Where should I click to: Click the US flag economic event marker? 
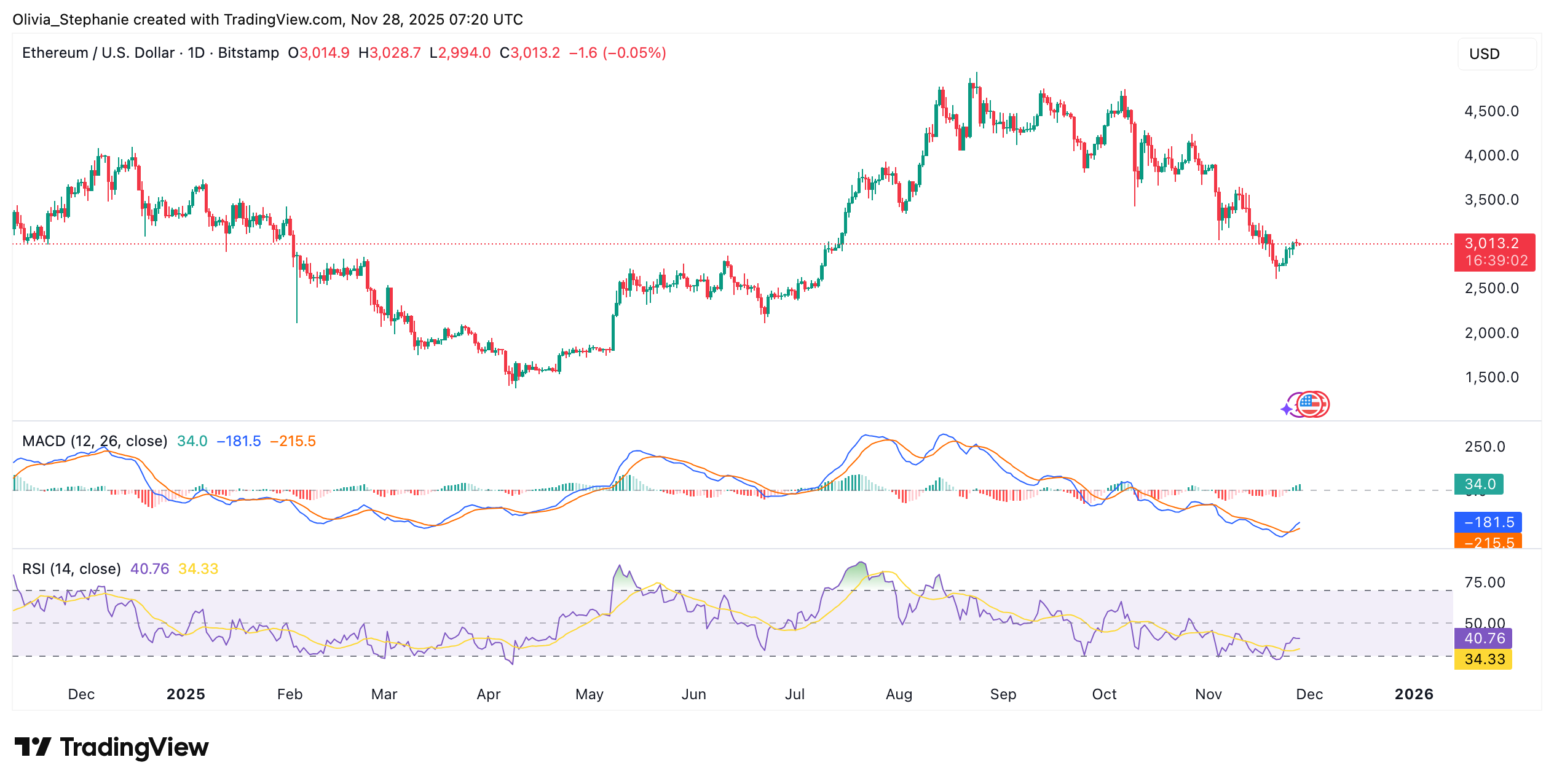click(1312, 404)
